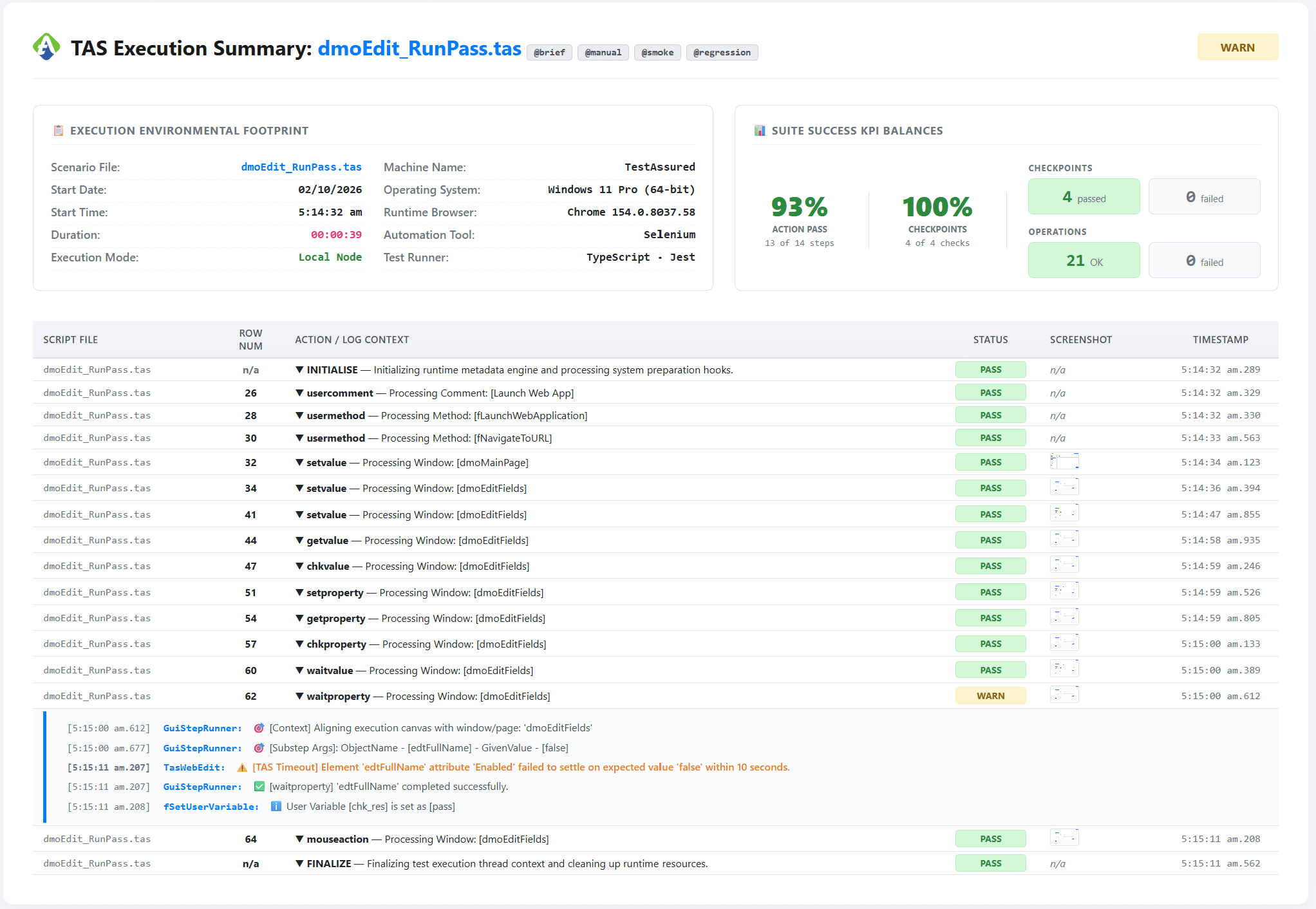Open screenshot thumbnail for setvalue row 34
1316x909 pixels.
[x=1064, y=487]
